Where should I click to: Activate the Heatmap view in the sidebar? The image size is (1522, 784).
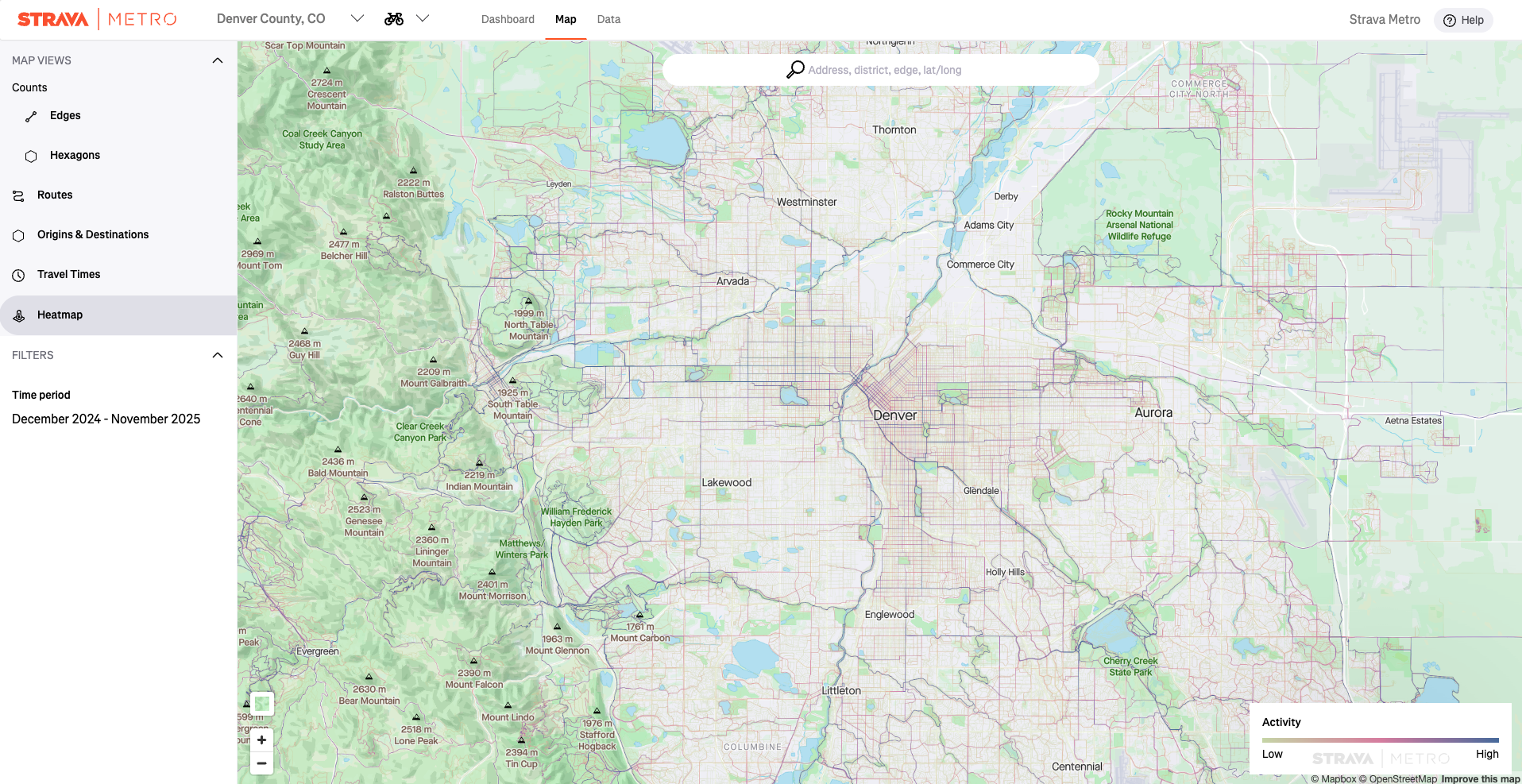(60, 315)
